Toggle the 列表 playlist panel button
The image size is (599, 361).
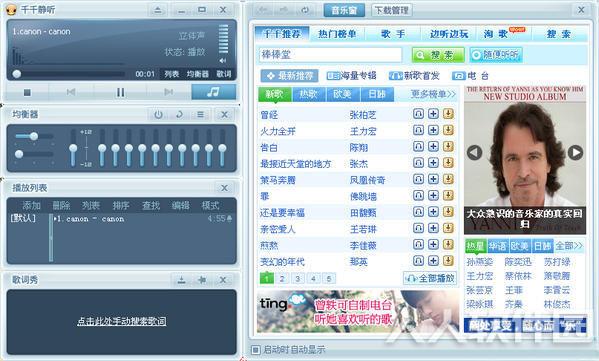tap(172, 74)
